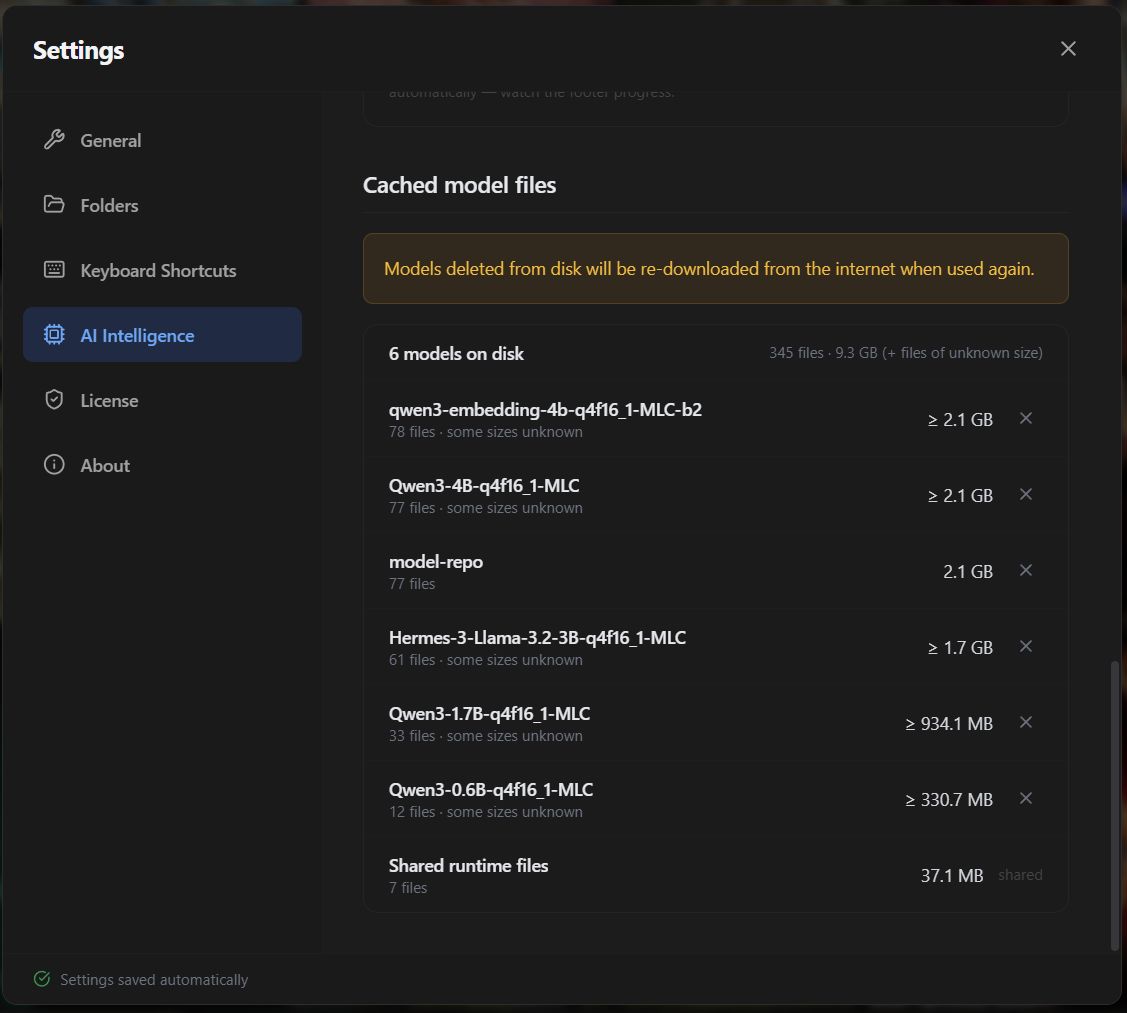The image size is (1127, 1013).
Task: Open Keyboard Shortcuts settings
Action: pyautogui.click(x=162, y=270)
